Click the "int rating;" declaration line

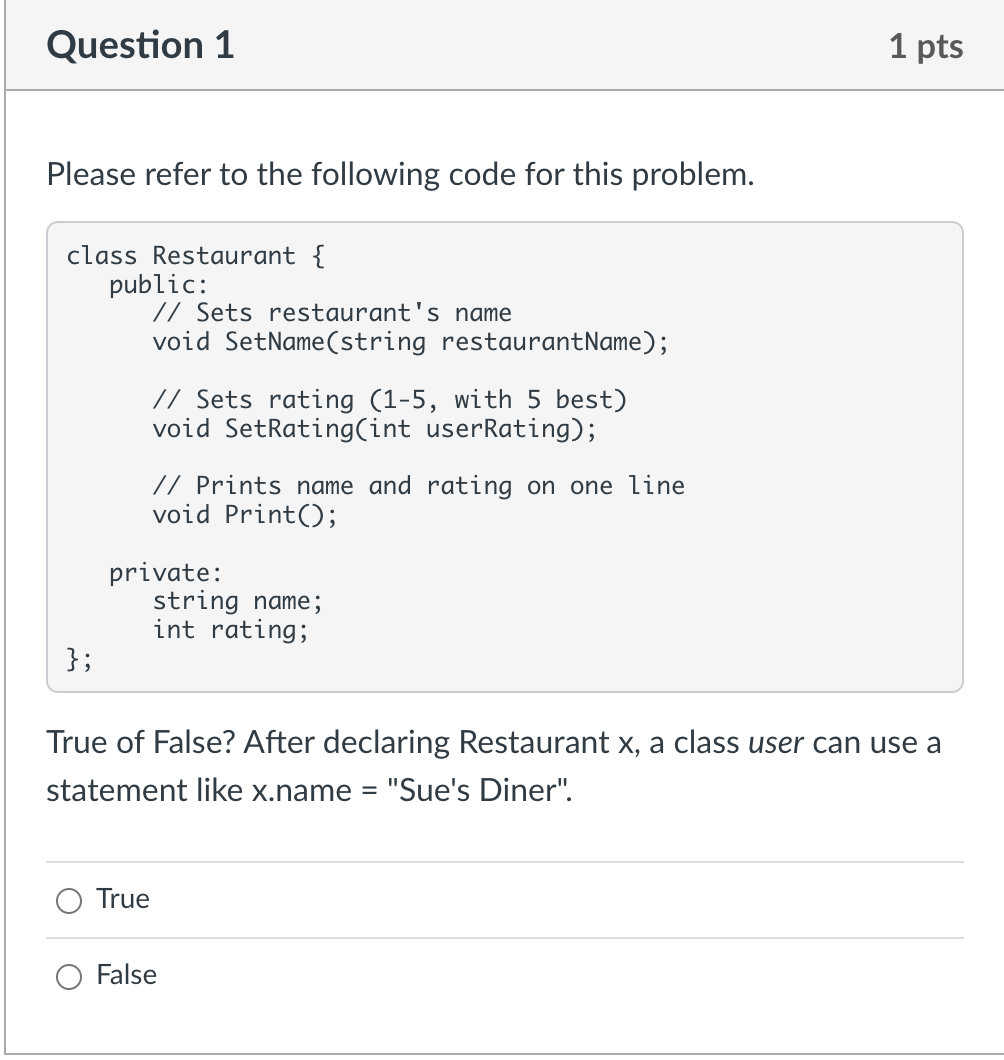(x=231, y=630)
